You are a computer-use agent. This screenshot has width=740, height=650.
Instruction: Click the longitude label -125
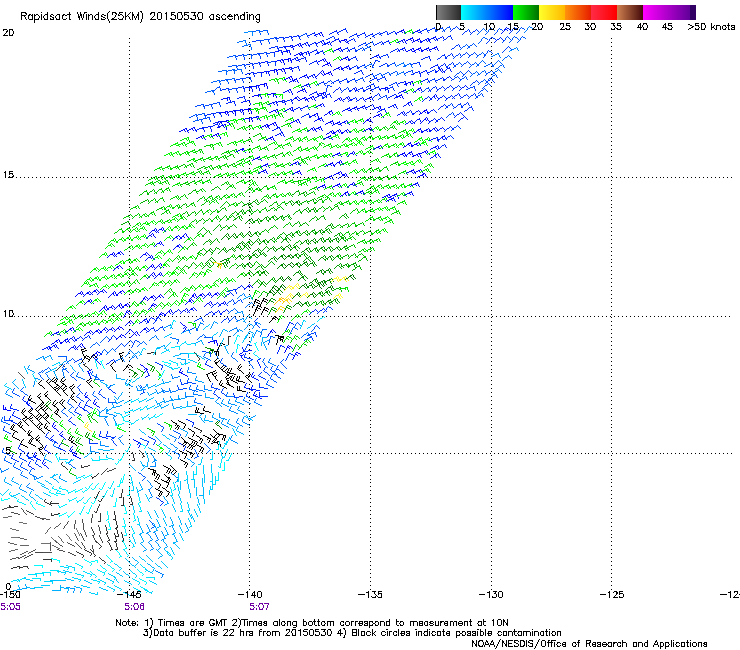[612, 594]
